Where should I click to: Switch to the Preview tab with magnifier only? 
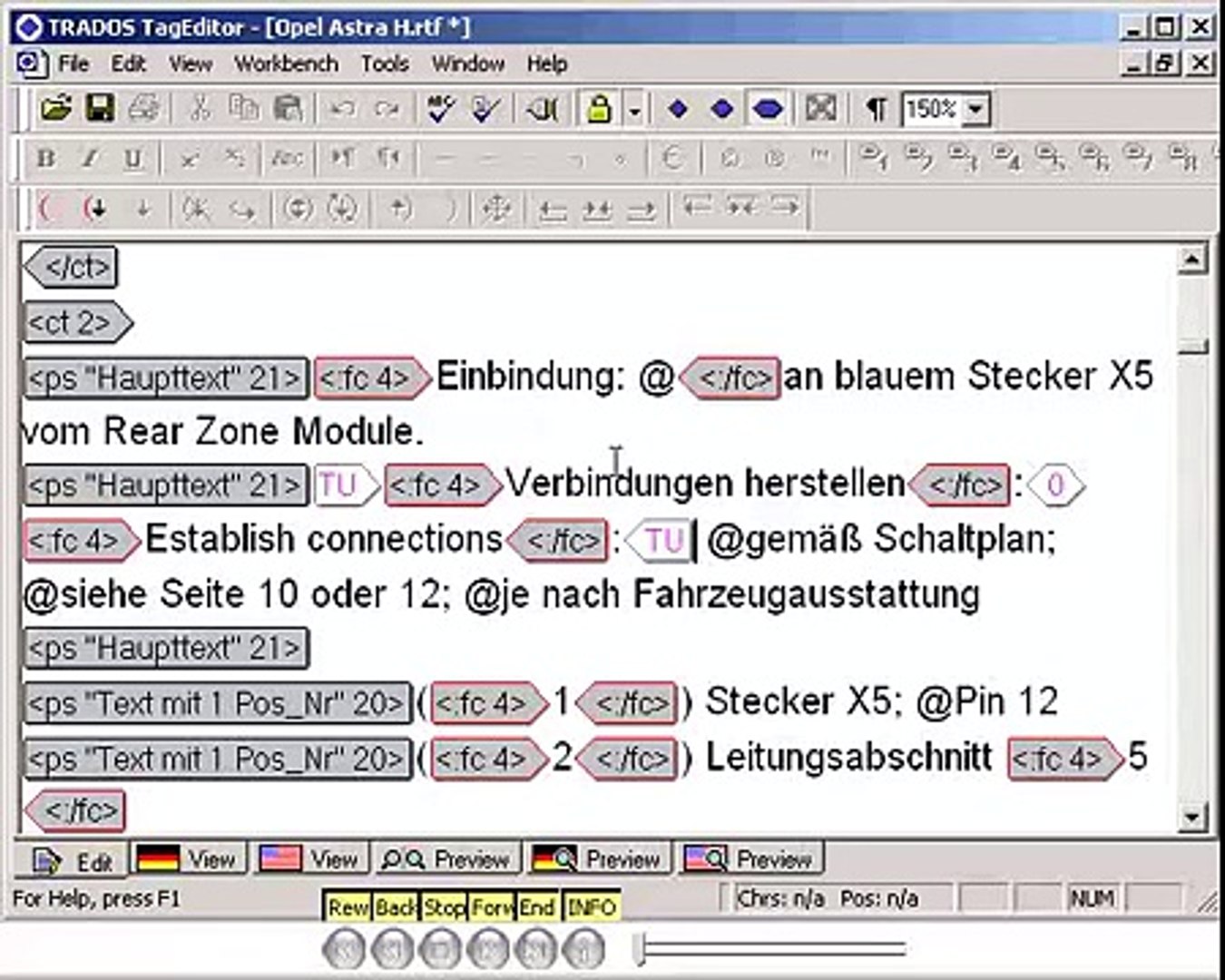446,857
